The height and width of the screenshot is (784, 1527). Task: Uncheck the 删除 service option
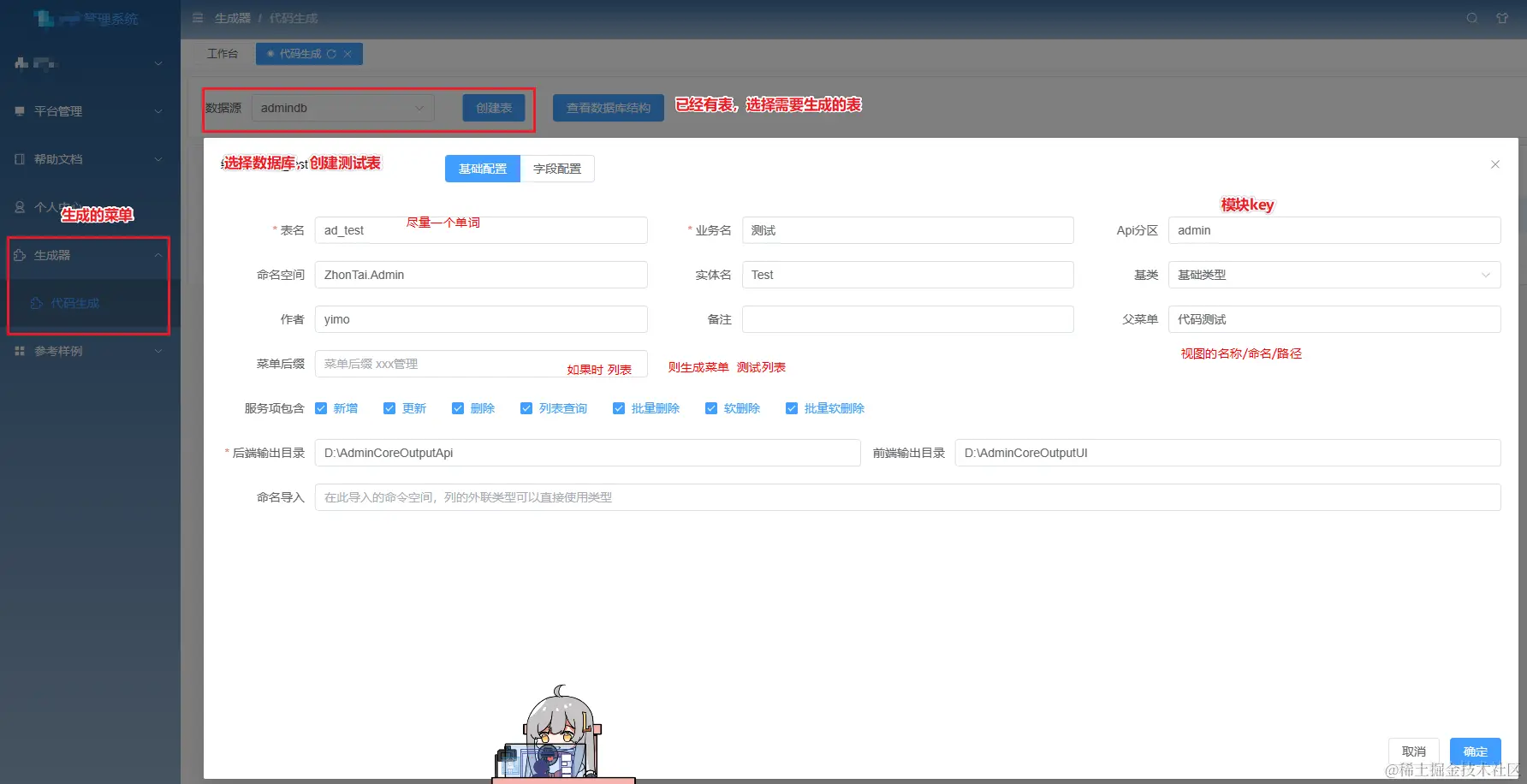coord(458,408)
